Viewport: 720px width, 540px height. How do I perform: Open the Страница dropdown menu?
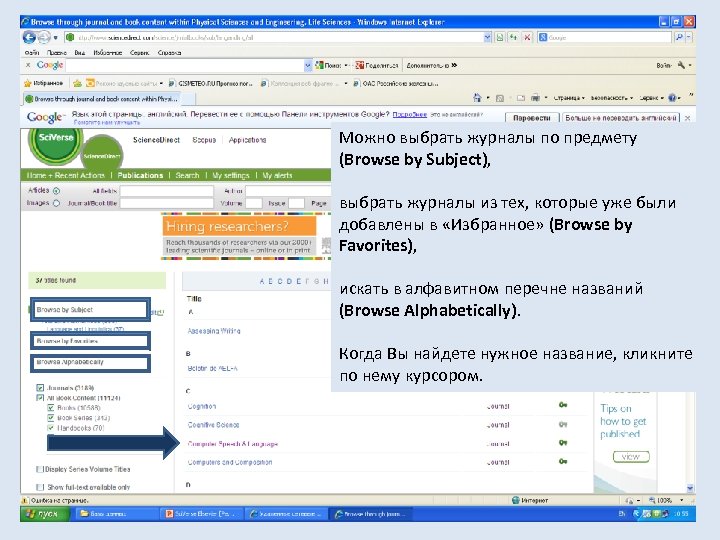coord(569,98)
